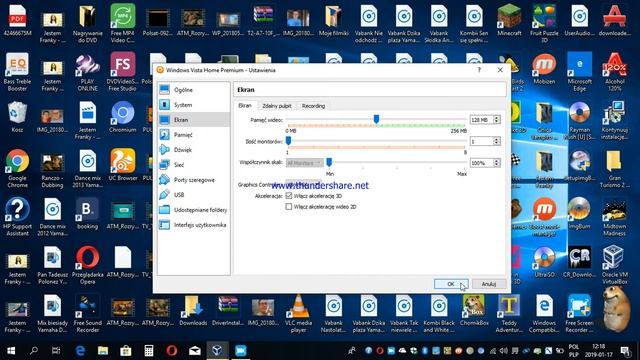
Task: Open the Dźwięk audio category
Action: click(194, 150)
